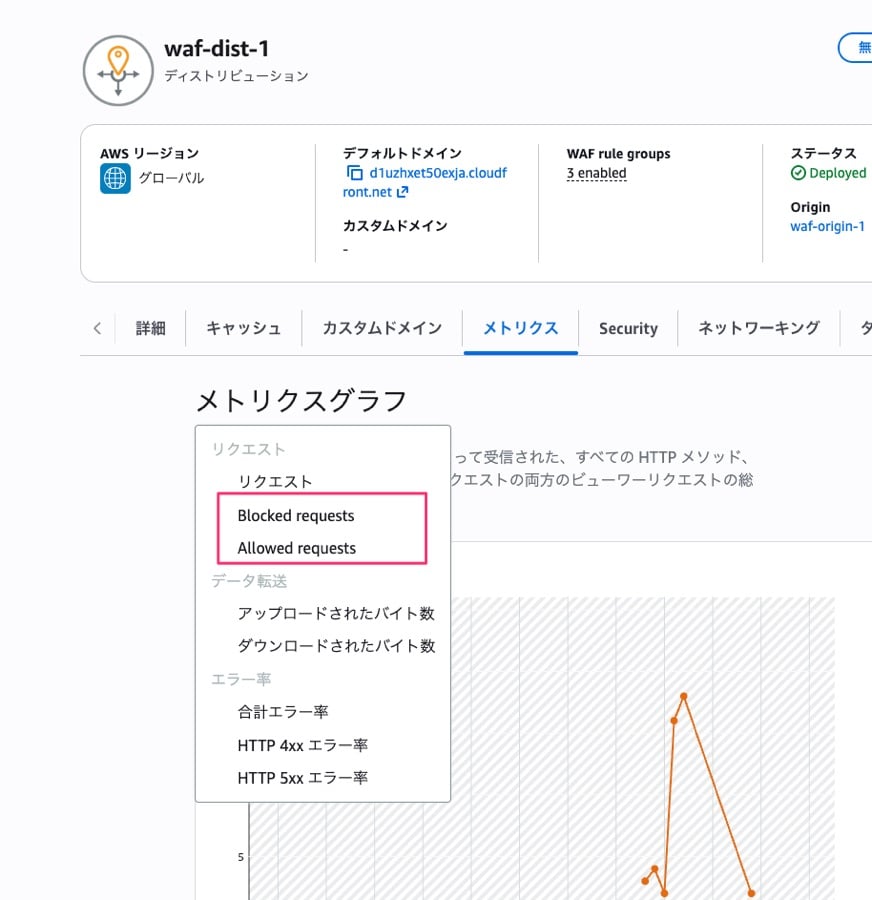Click the メトリクスグラフ heading

[301, 401]
